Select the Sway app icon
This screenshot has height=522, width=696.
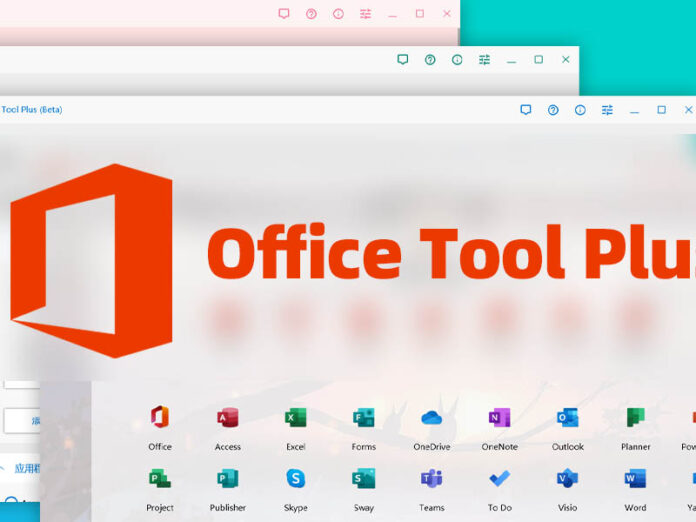[x=364, y=478]
